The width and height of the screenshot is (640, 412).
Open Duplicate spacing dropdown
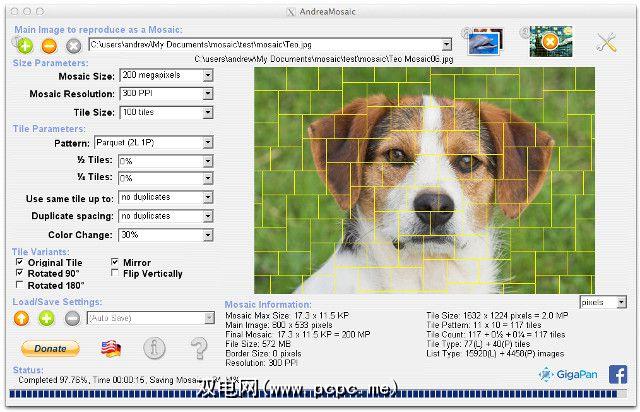tap(208, 216)
